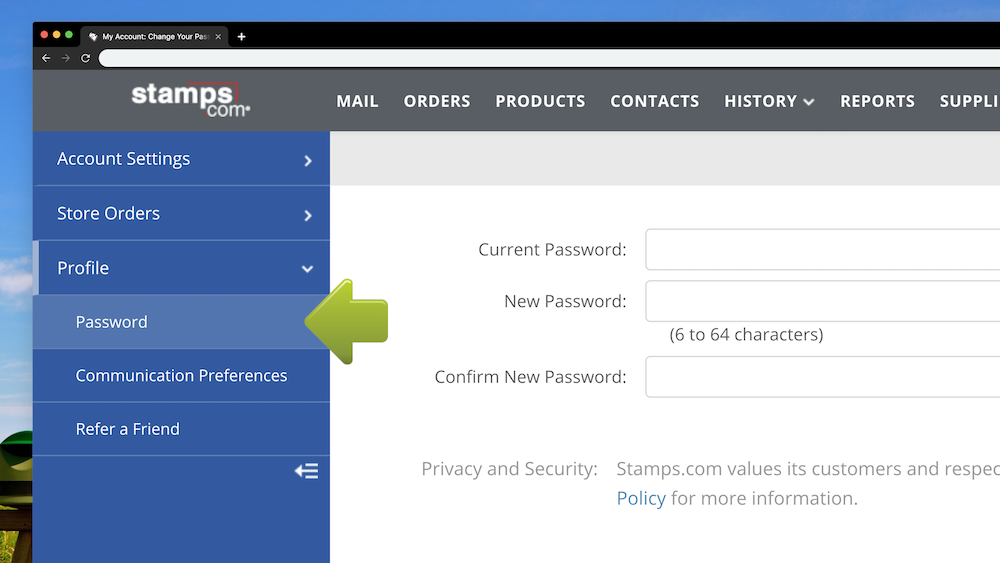Focus the New Password field

click(823, 301)
